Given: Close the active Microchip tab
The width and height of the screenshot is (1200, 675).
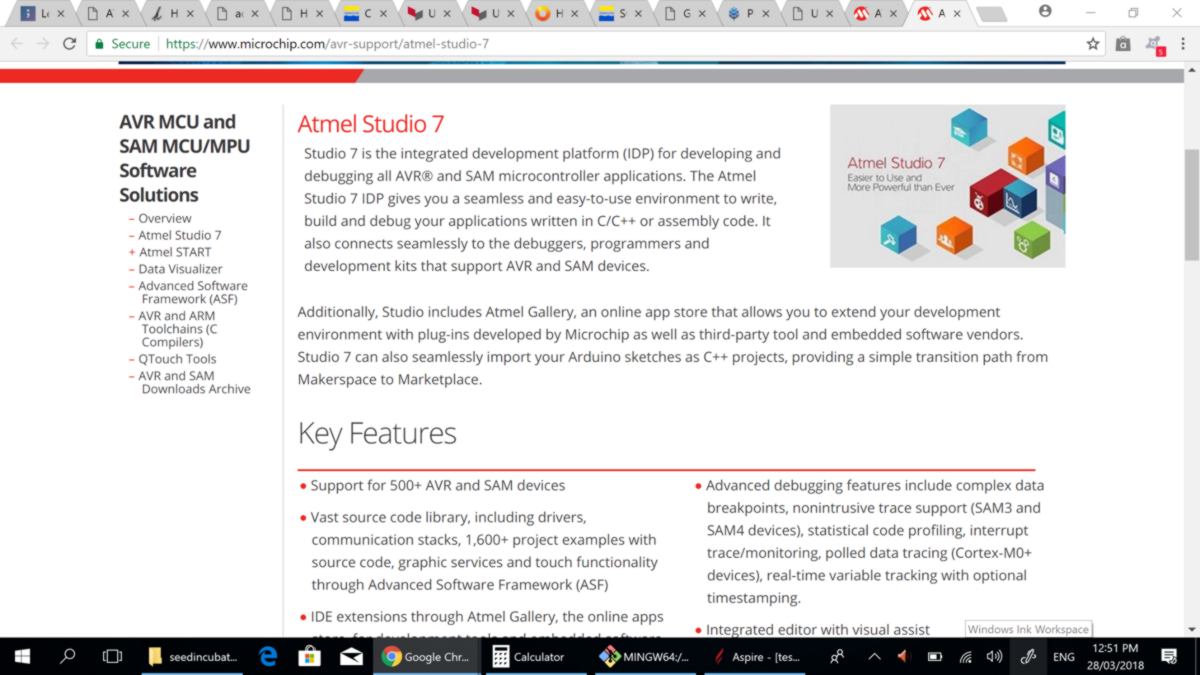Looking at the screenshot, I should pos(955,14).
